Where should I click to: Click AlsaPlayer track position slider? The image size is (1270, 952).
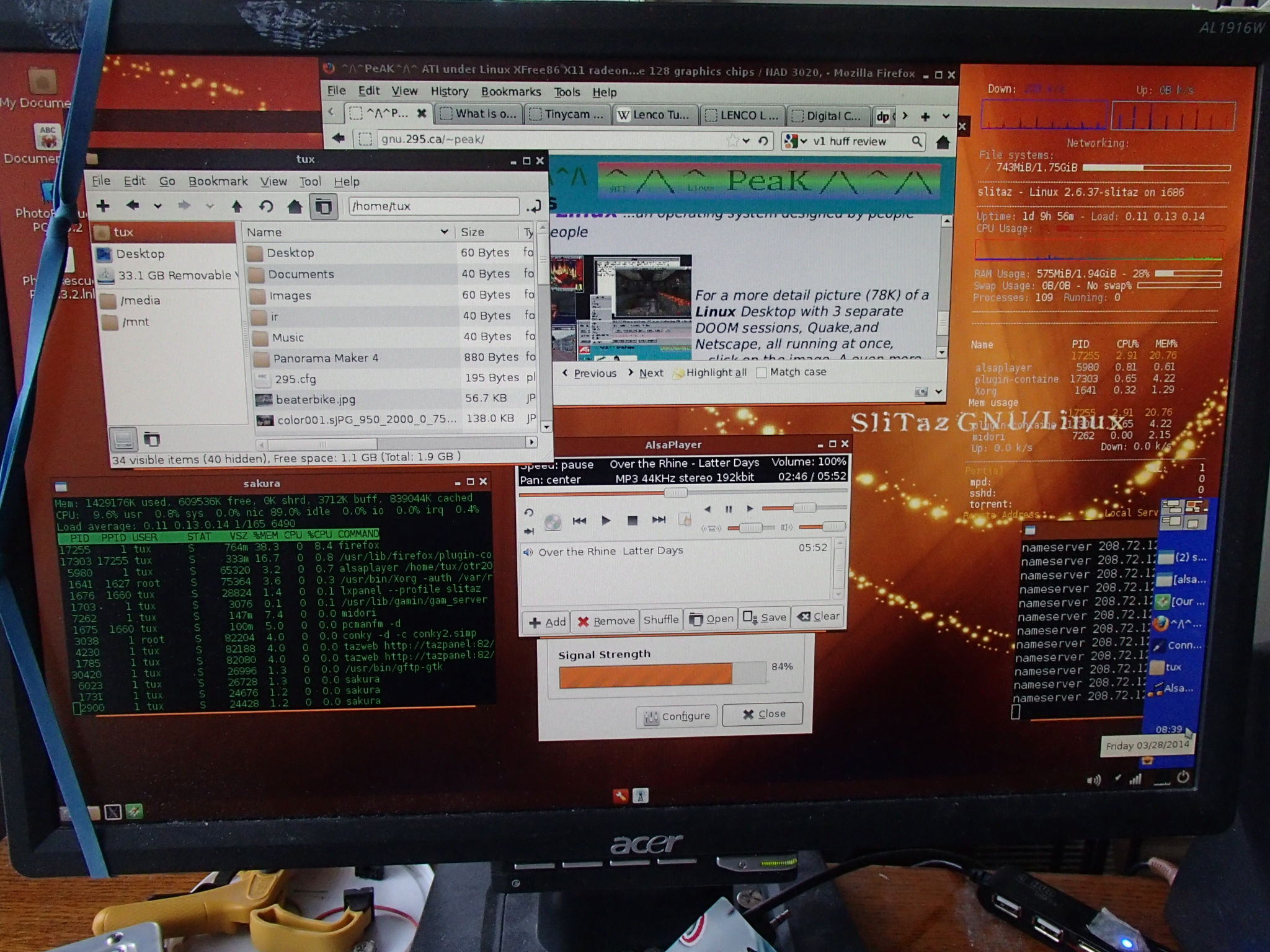[675, 493]
